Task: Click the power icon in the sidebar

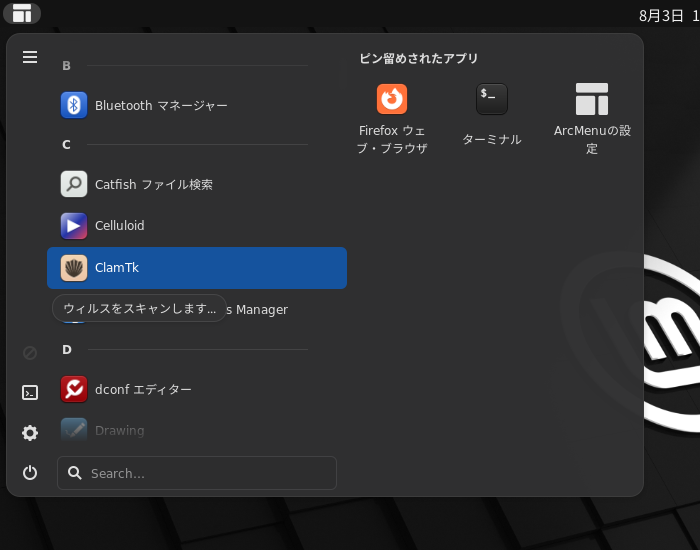Action: [x=30, y=473]
